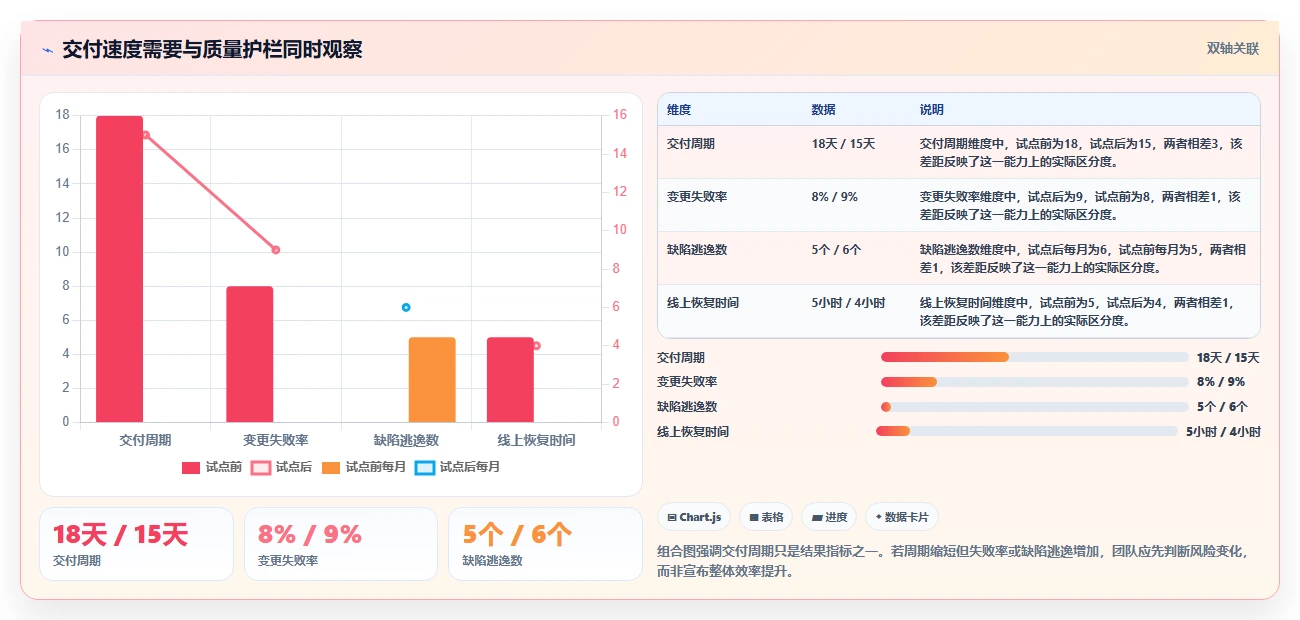Click the 交付周期 description cell in table

point(1085,152)
